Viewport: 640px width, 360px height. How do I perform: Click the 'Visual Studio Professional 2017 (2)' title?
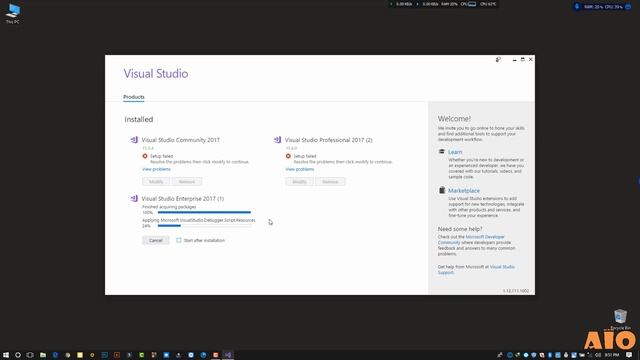pyautogui.click(x=329, y=140)
